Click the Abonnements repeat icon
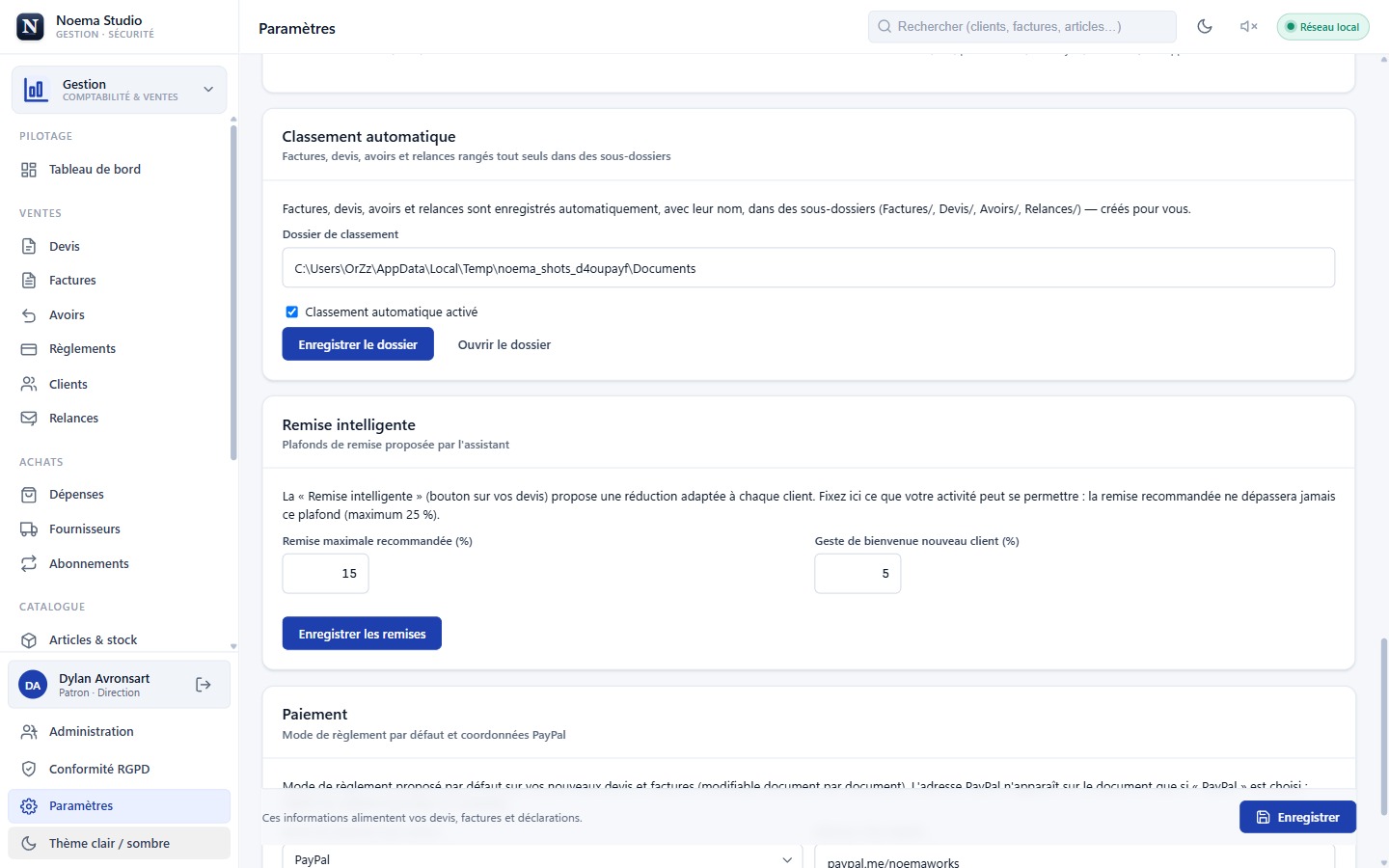This screenshot has height=868, width=1389. click(29, 564)
